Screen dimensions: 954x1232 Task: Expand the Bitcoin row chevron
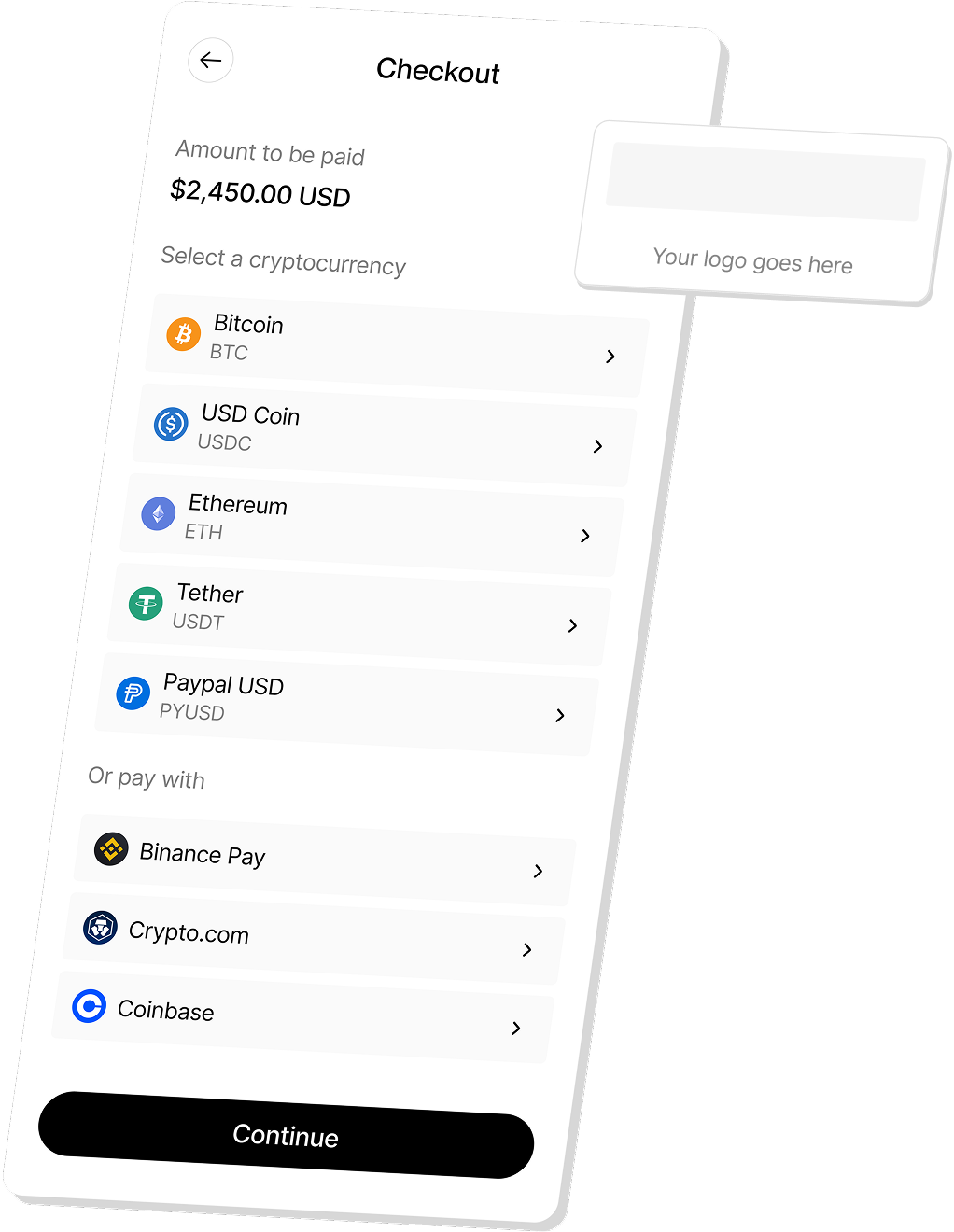tap(610, 357)
